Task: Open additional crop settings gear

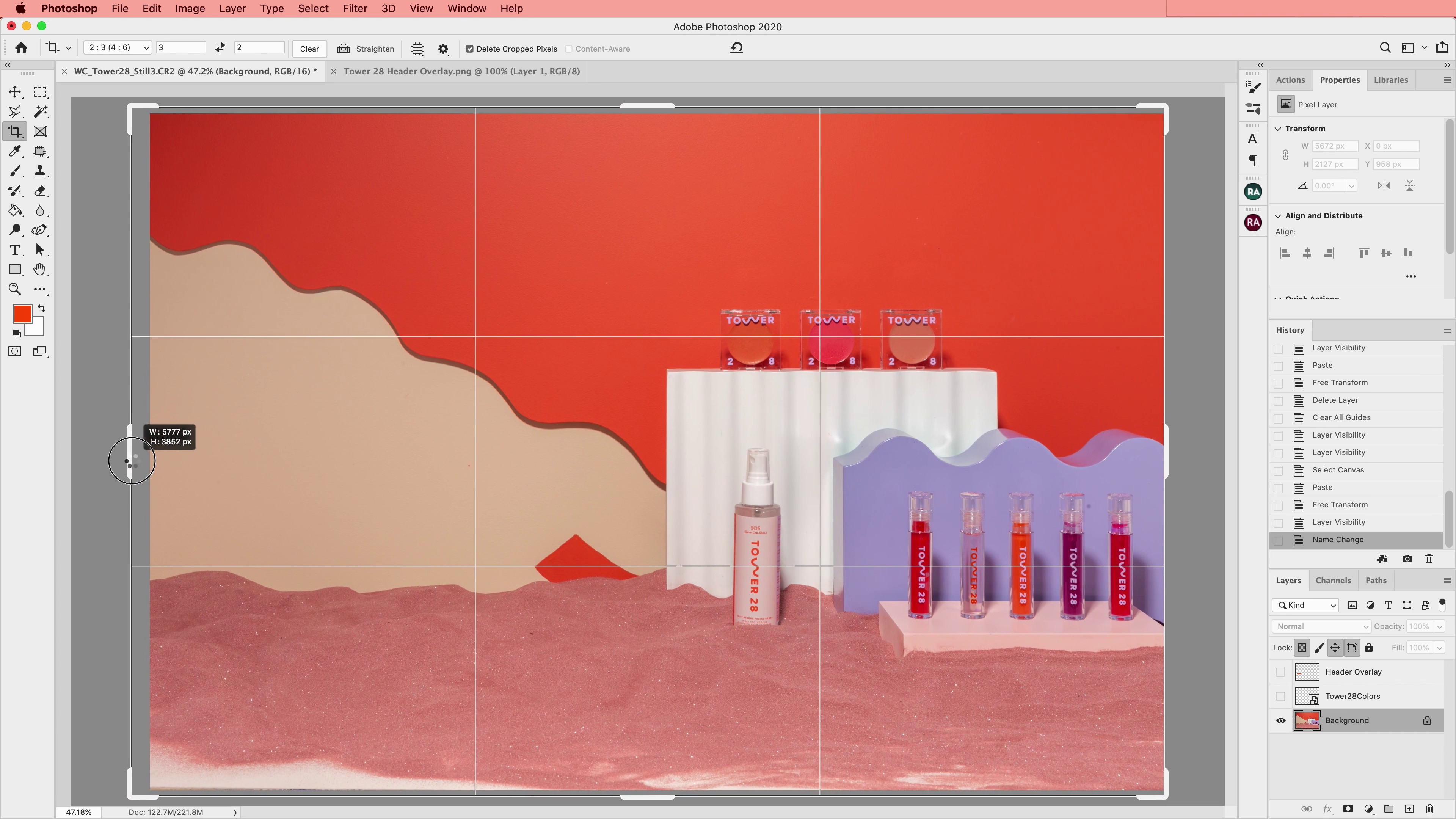Action: point(443,49)
